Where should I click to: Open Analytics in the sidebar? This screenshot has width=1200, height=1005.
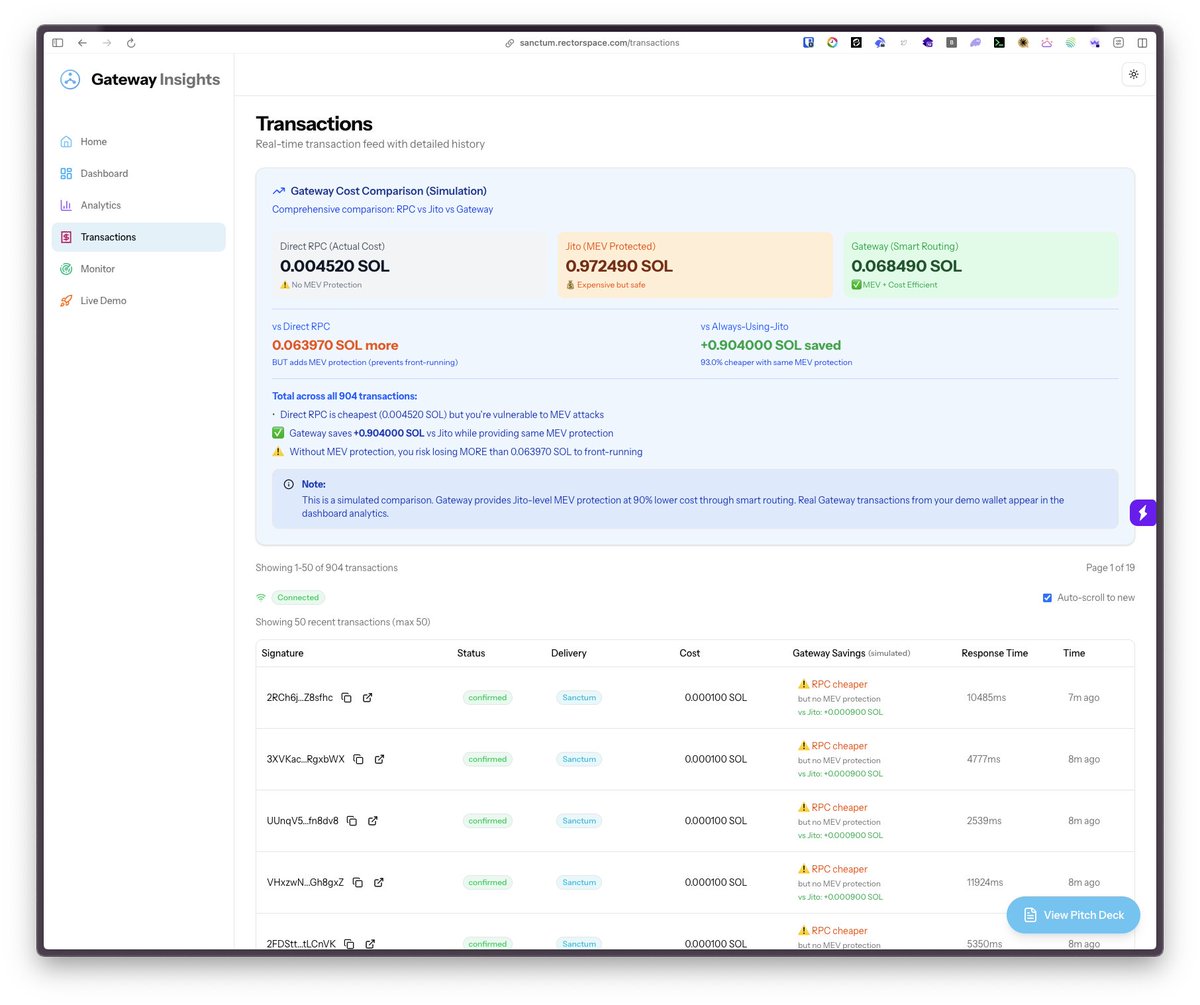coord(138,205)
